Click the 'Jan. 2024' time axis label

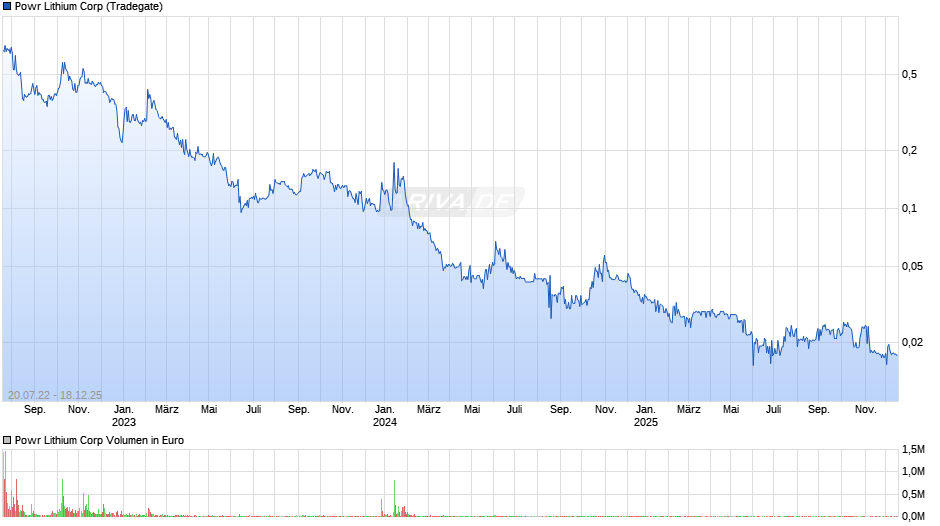(x=385, y=416)
